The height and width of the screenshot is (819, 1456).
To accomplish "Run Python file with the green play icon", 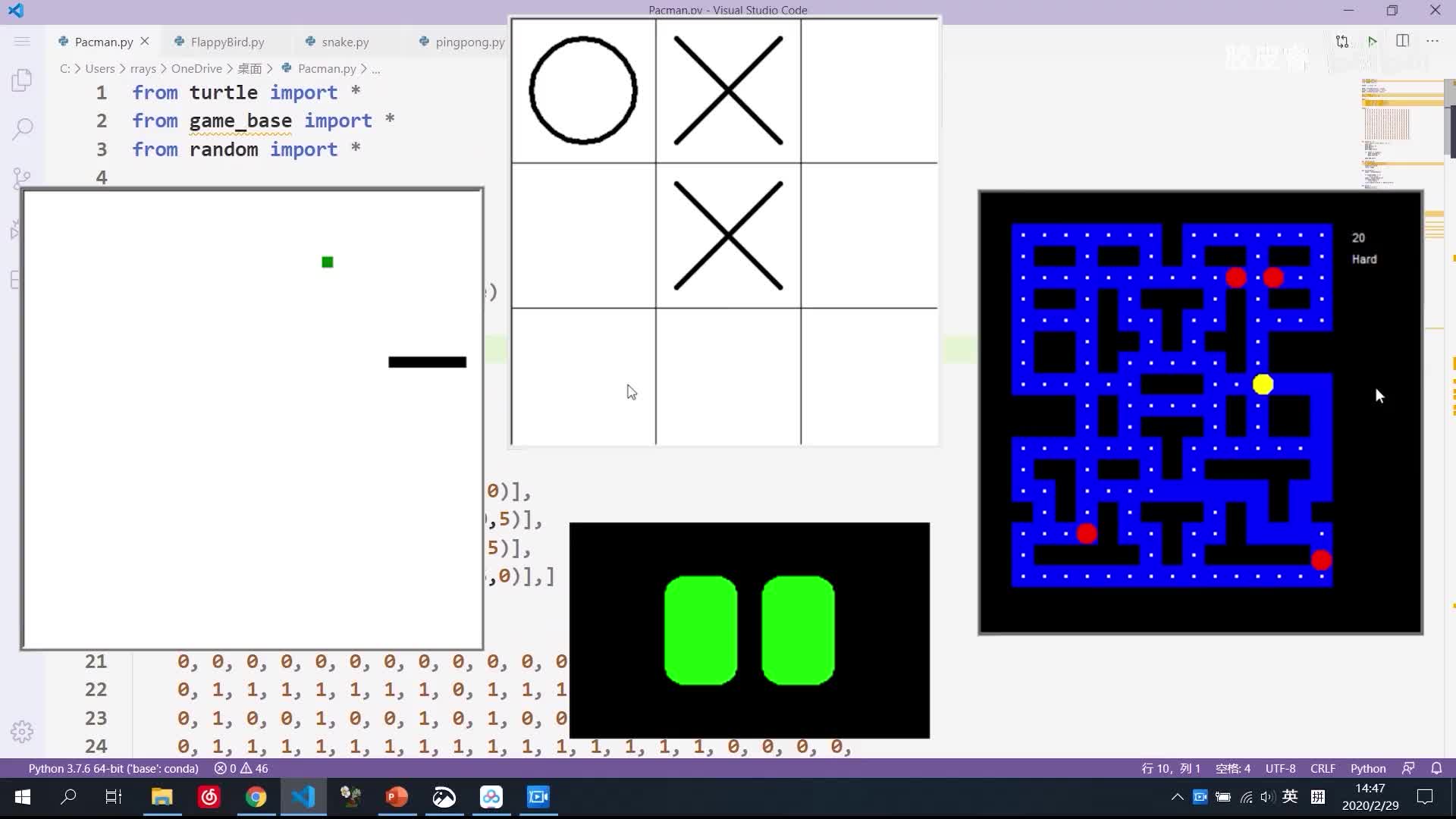I will tap(1372, 41).
